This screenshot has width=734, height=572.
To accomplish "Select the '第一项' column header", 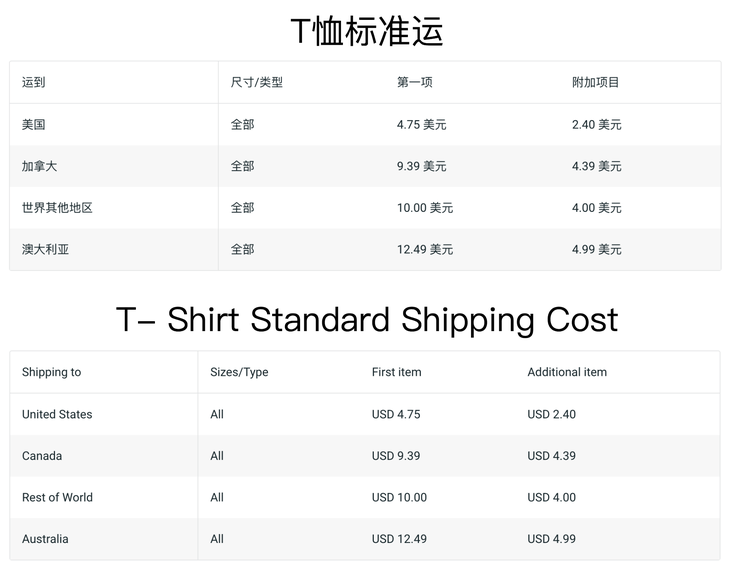I will point(415,82).
